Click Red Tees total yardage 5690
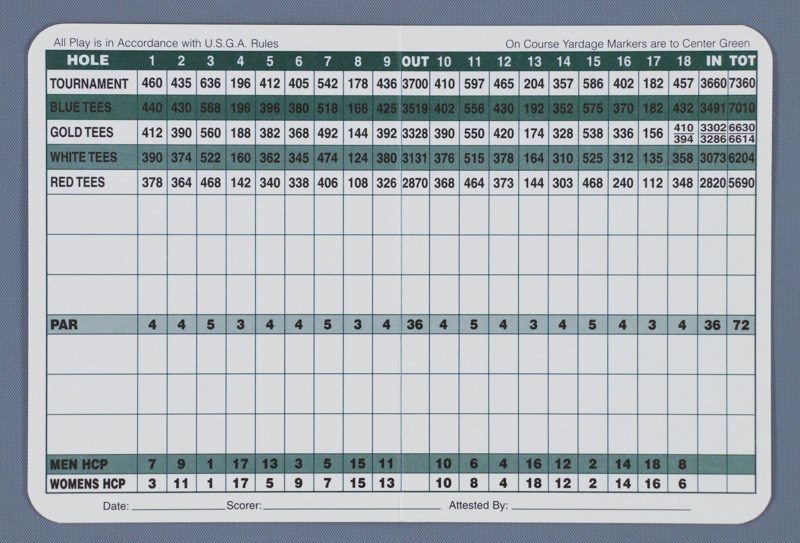 (742, 183)
